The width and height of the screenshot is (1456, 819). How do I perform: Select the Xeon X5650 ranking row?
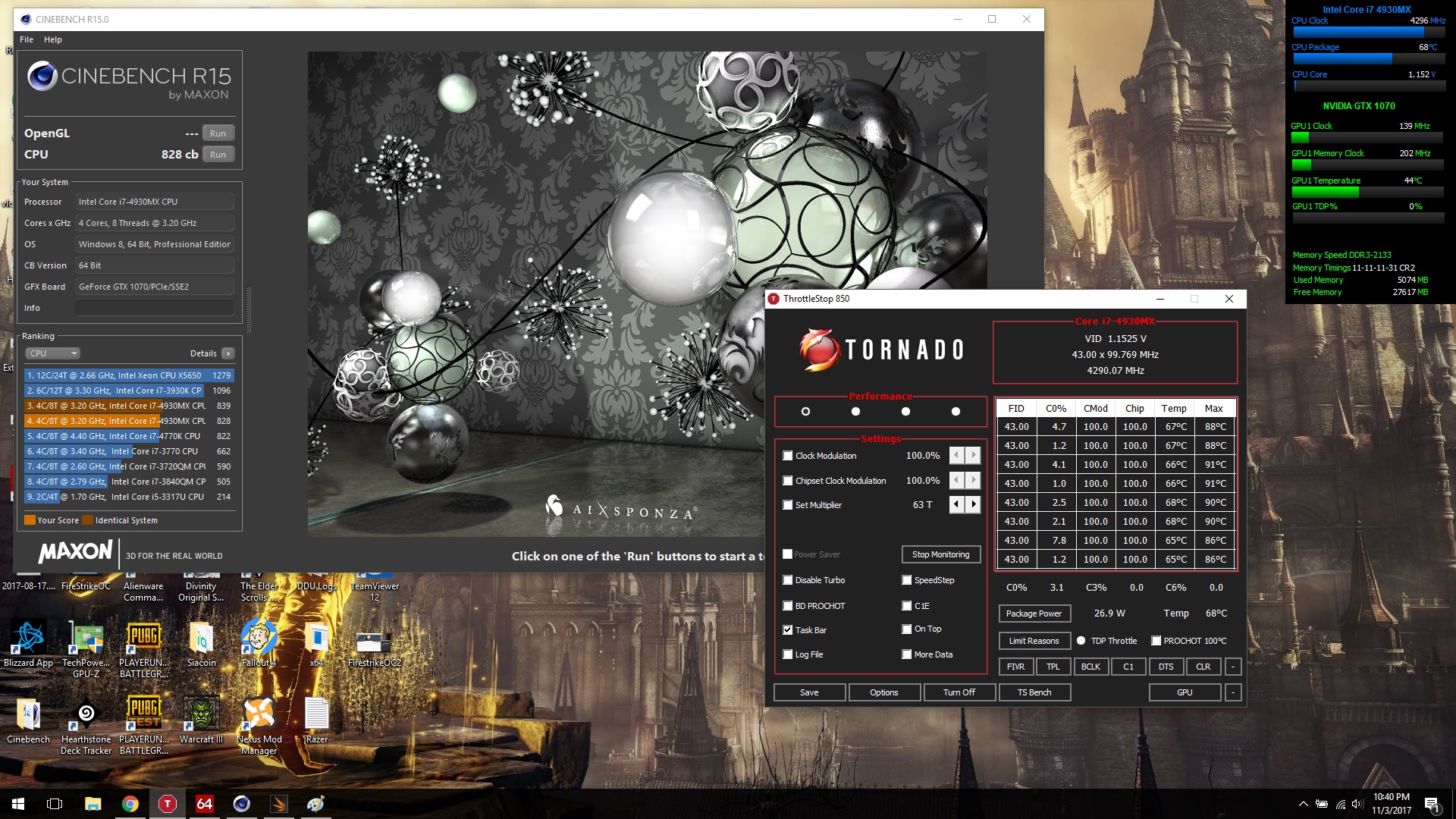click(129, 375)
